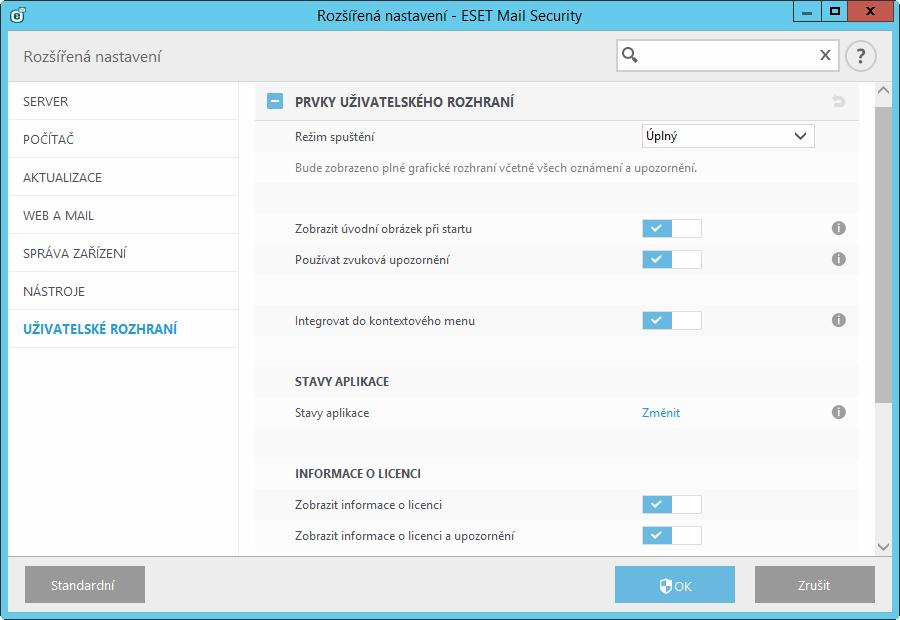
Task: Collapse Prvky uživatelského rozhraní section
Action: [275, 102]
